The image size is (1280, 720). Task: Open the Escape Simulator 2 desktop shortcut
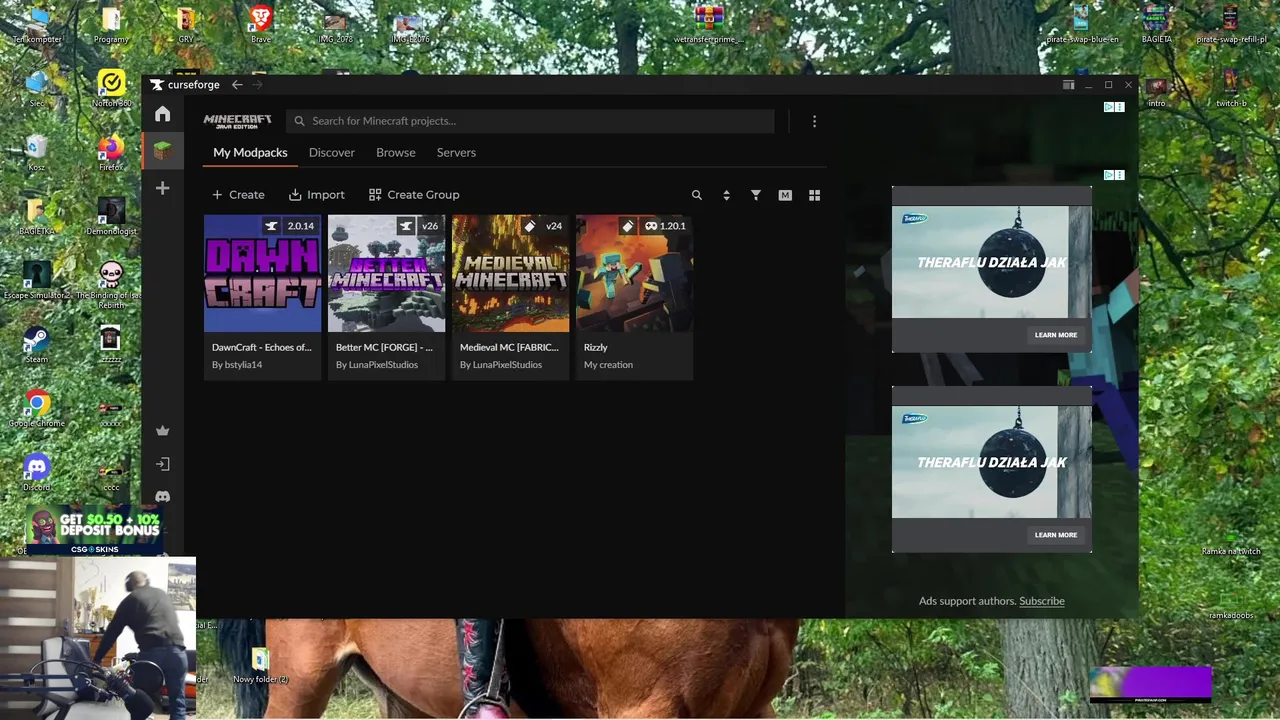(37, 280)
